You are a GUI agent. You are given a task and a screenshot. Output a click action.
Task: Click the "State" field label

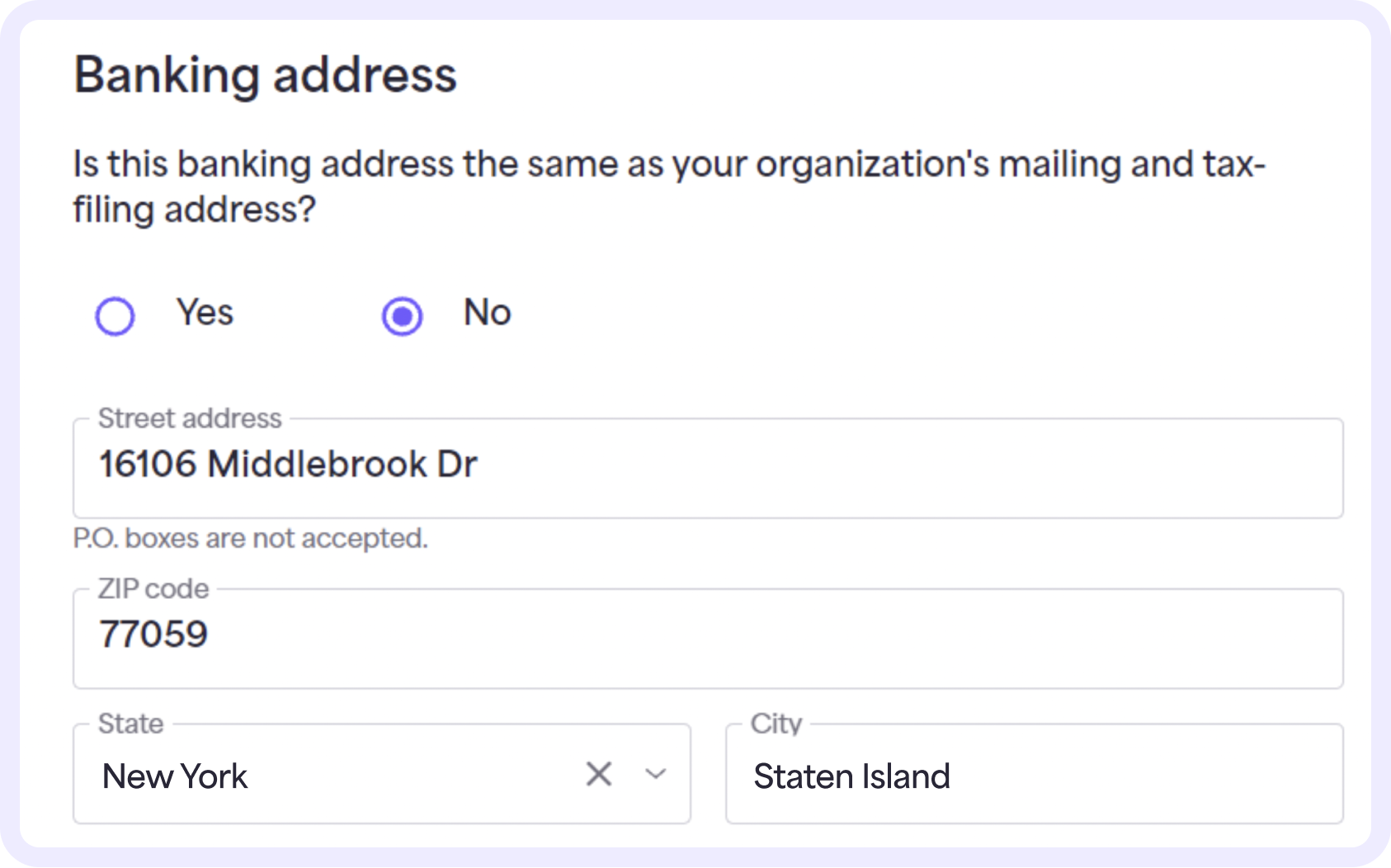130,724
